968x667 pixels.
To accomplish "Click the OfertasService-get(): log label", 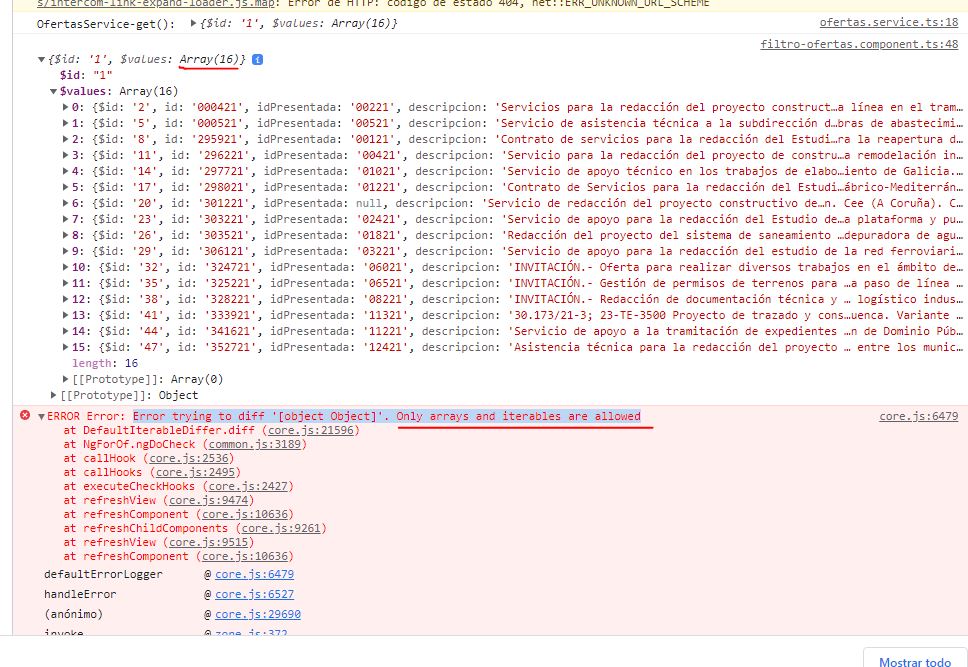I will coord(106,24).
